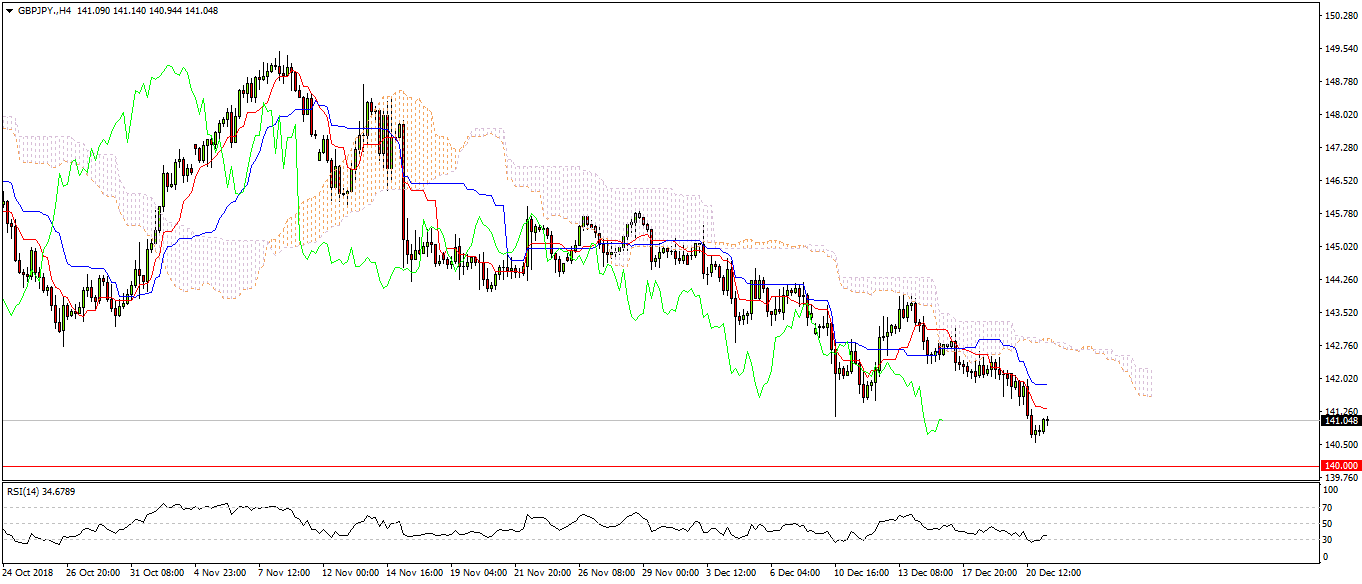
Task: Click the 142.020 price axis label
Action: tap(1338, 379)
